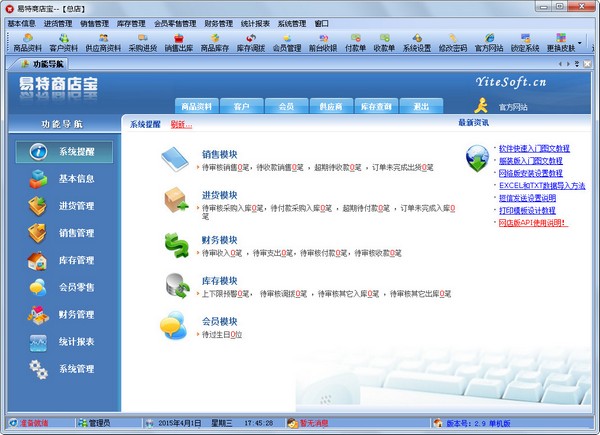The height and width of the screenshot is (435, 600).
Task: Select 系统提醒 in sidebar
Action: point(64,152)
